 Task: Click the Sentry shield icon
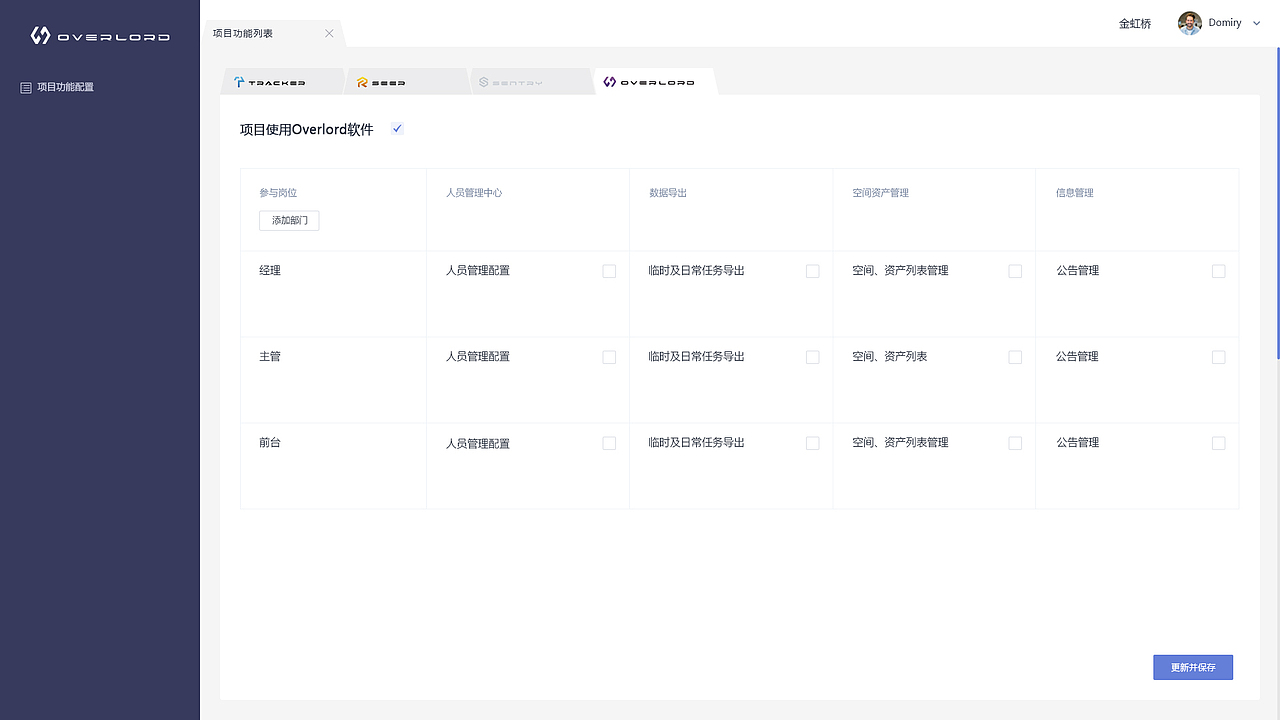pos(484,81)
